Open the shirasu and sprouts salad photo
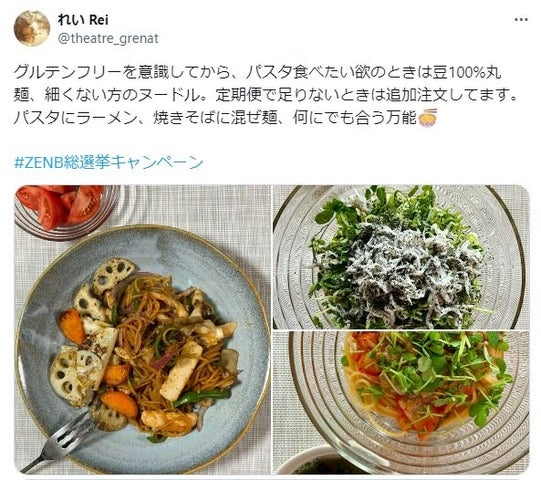This screenshot has height=480, width=541. 401,257
